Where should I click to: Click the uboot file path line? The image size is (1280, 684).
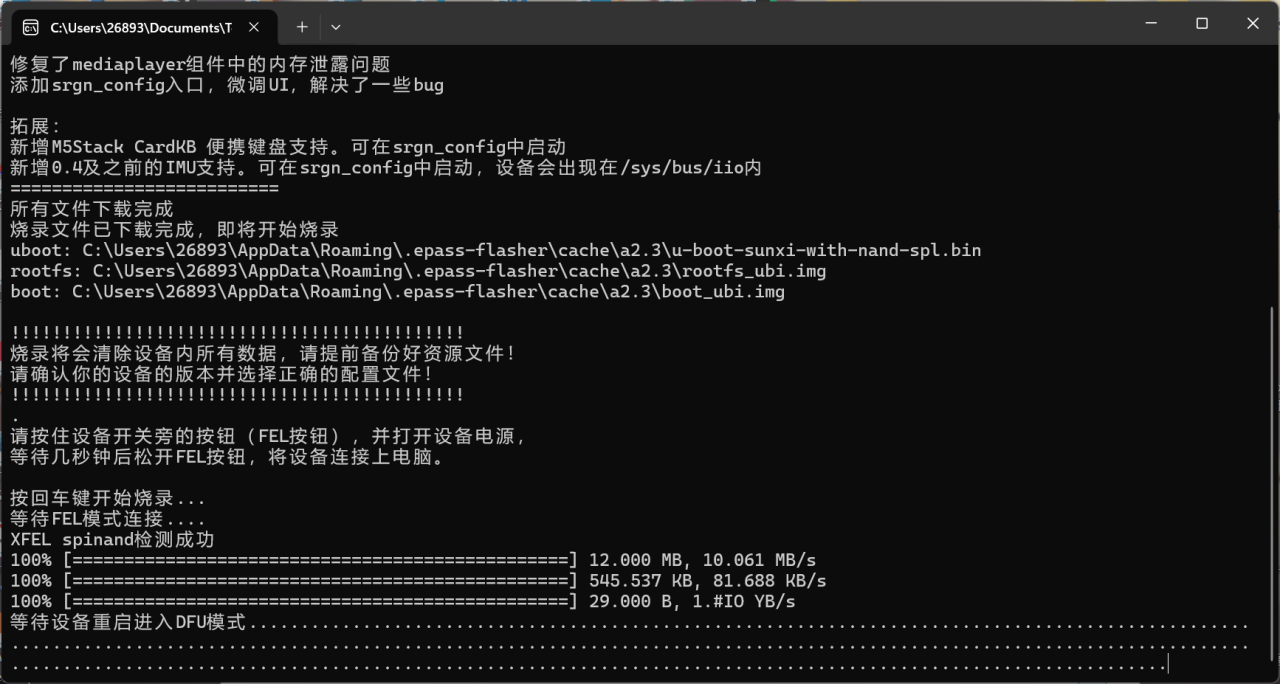tap(495, 250)
